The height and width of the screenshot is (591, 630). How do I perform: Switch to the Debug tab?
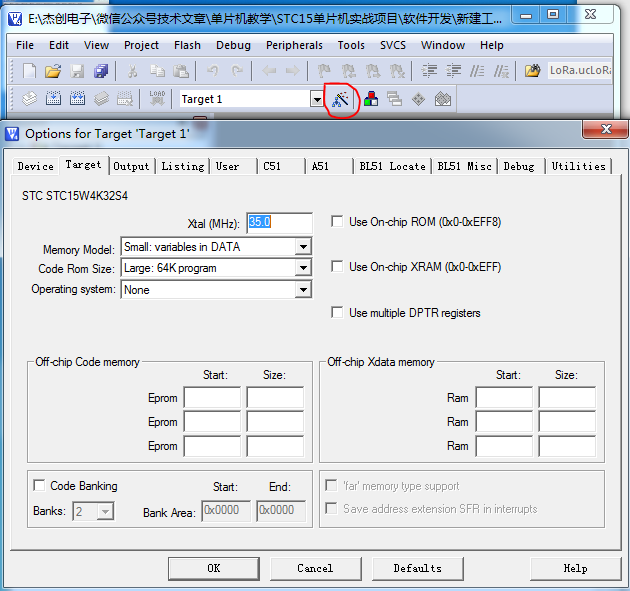point(519,166)
